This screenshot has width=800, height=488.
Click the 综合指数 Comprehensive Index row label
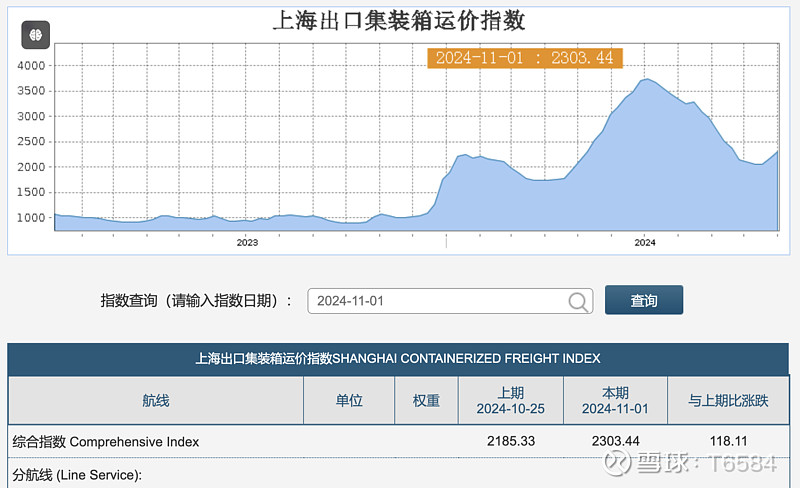click(106, 442)
